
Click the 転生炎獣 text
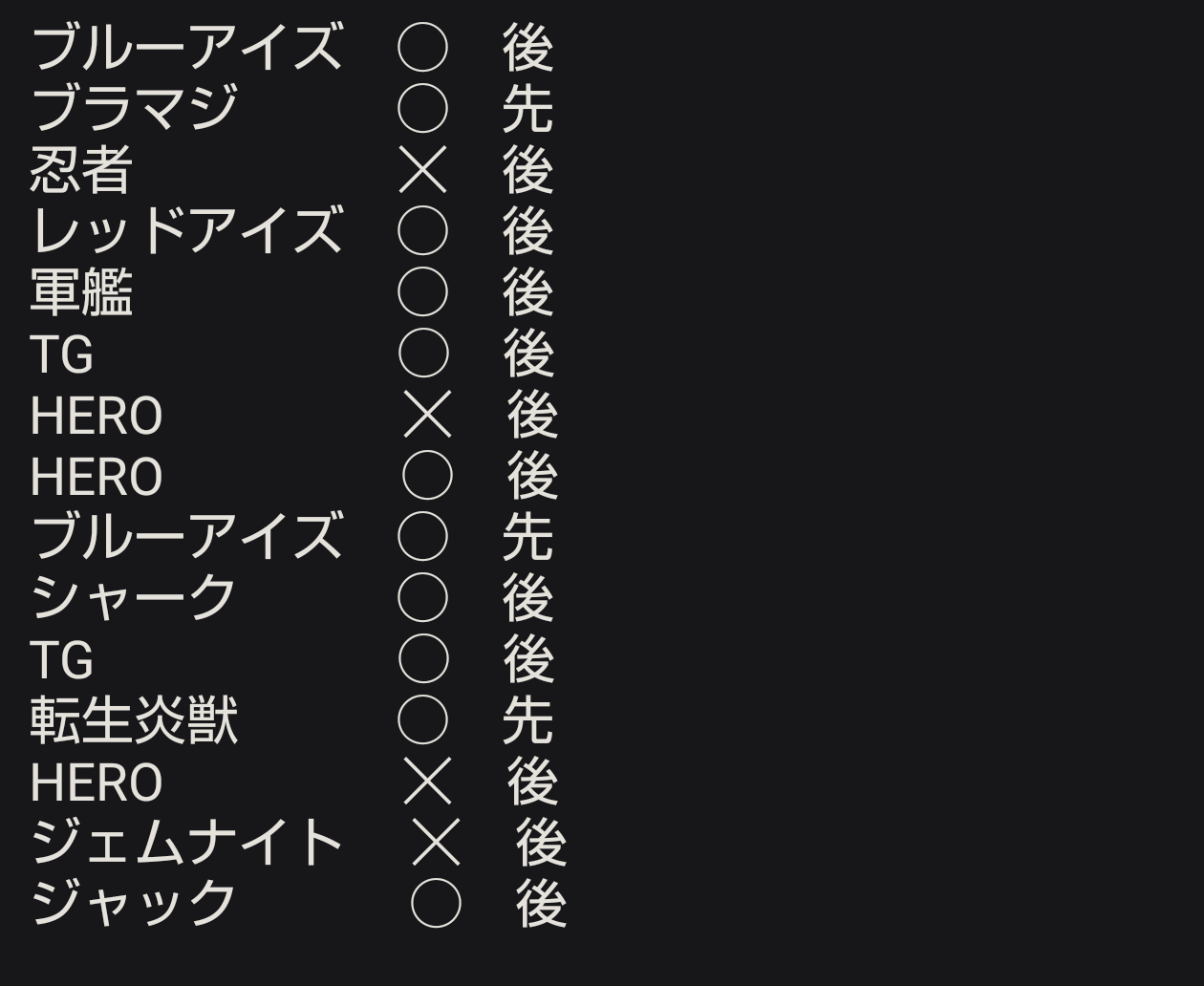[134, 720]
